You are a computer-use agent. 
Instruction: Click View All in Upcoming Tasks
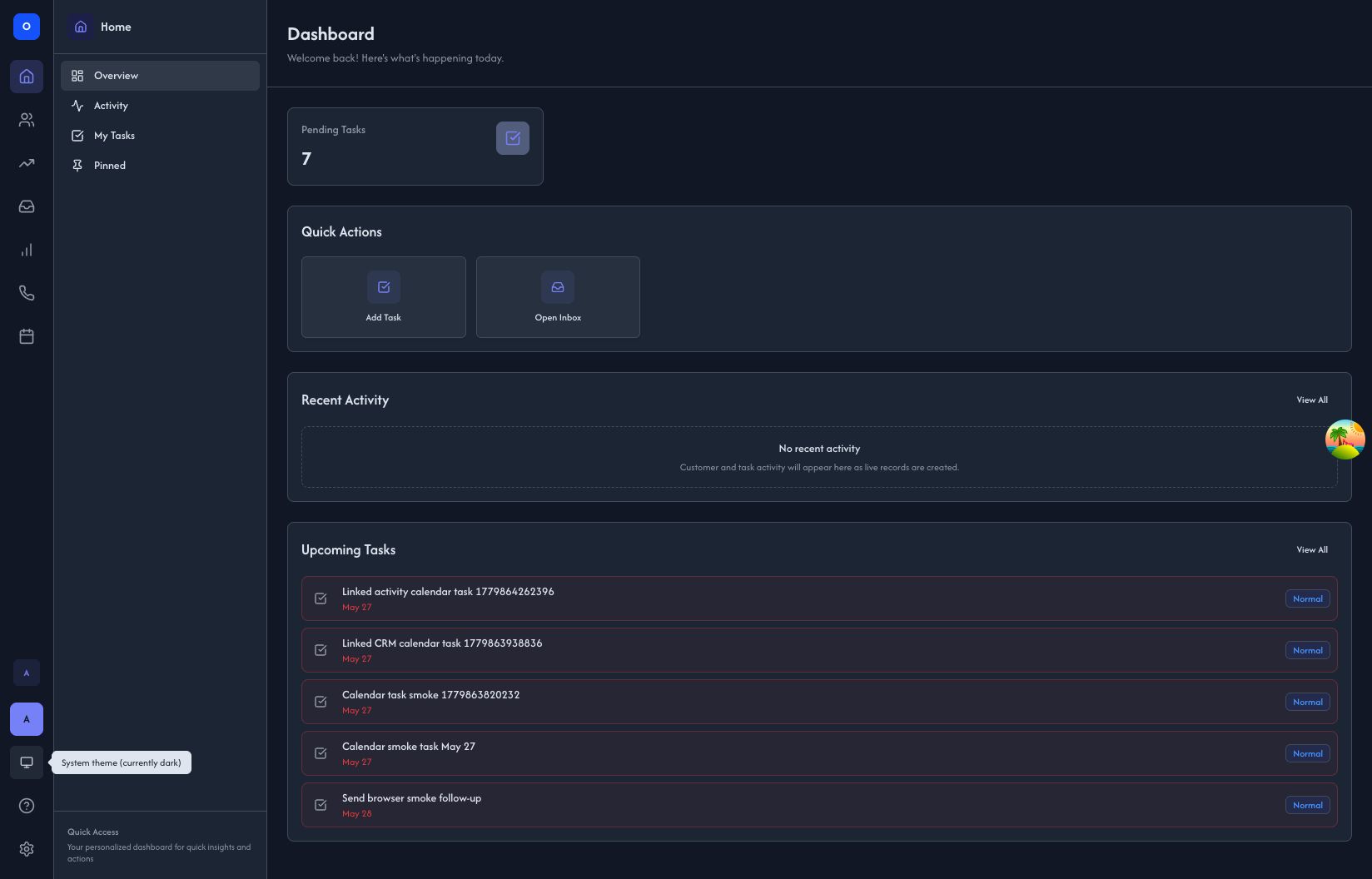click(1312, 550)
